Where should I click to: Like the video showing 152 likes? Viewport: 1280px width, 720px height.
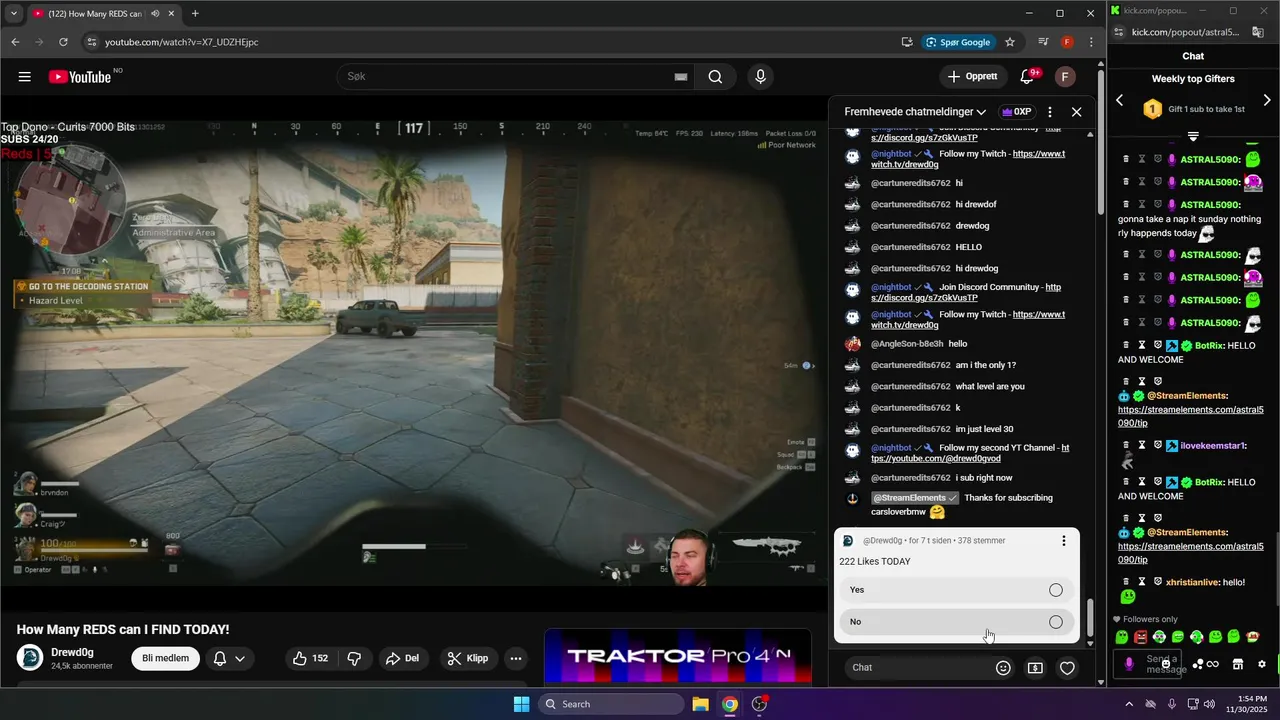point(310,658)
